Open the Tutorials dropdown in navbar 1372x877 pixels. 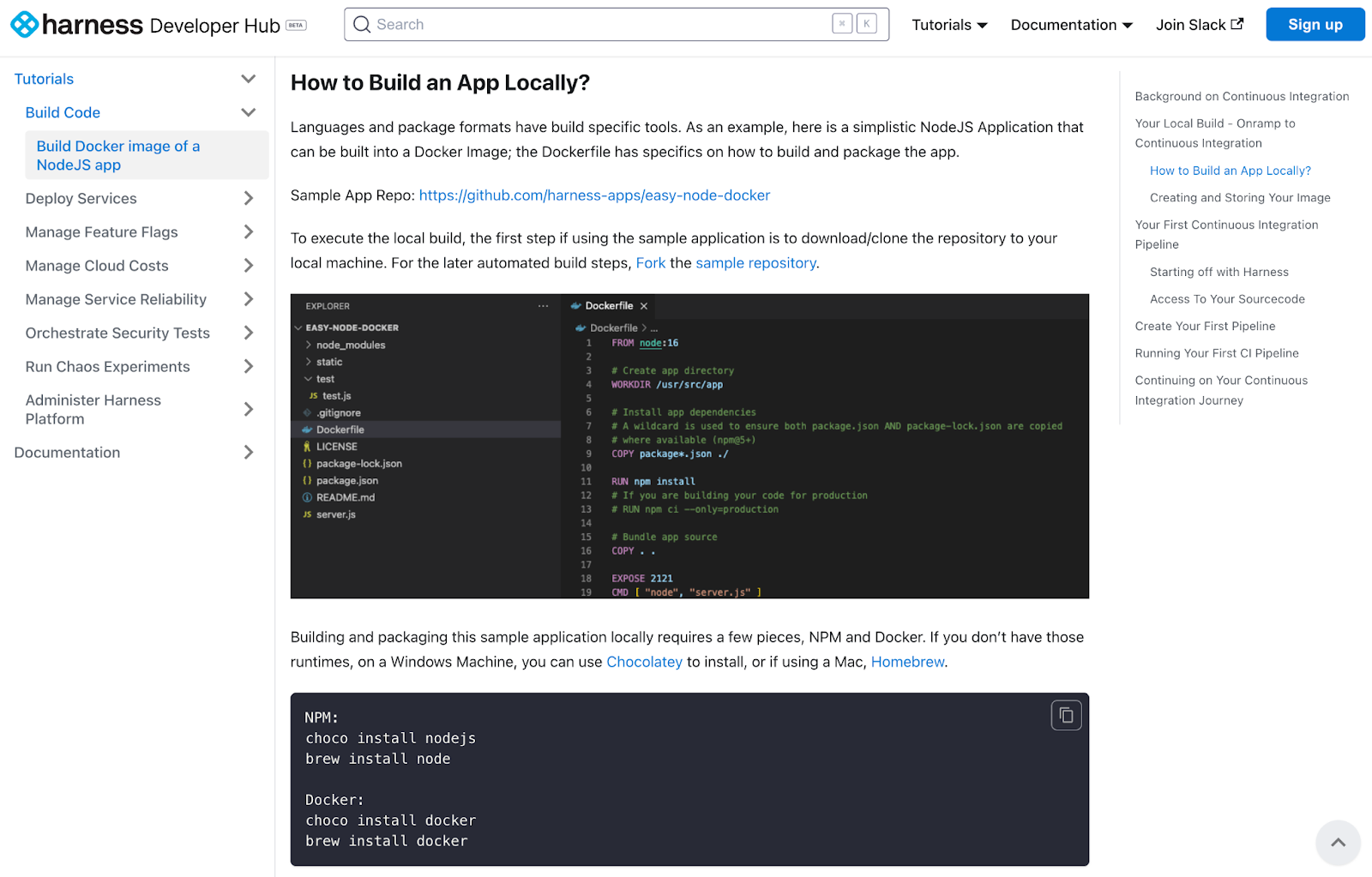[949, 25]
